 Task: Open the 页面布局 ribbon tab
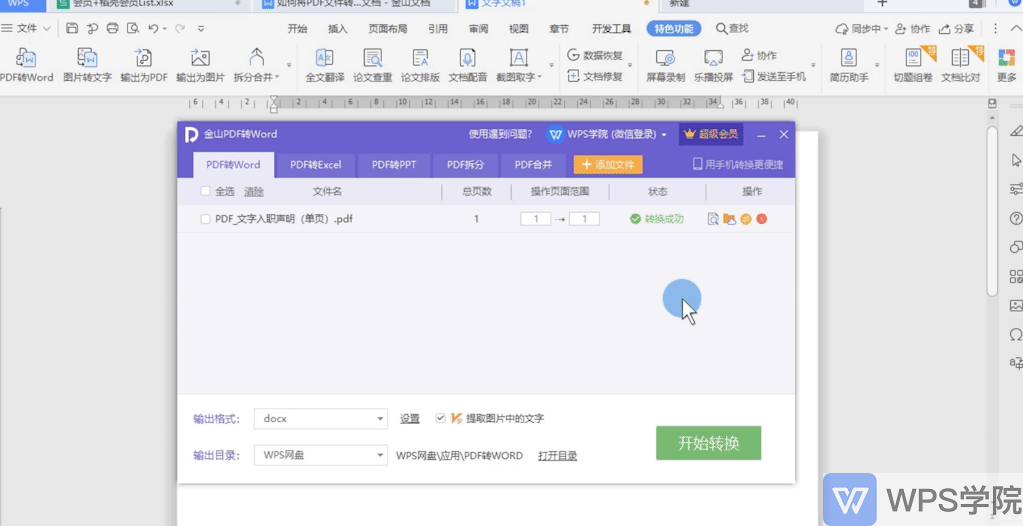tap(388, 28)
